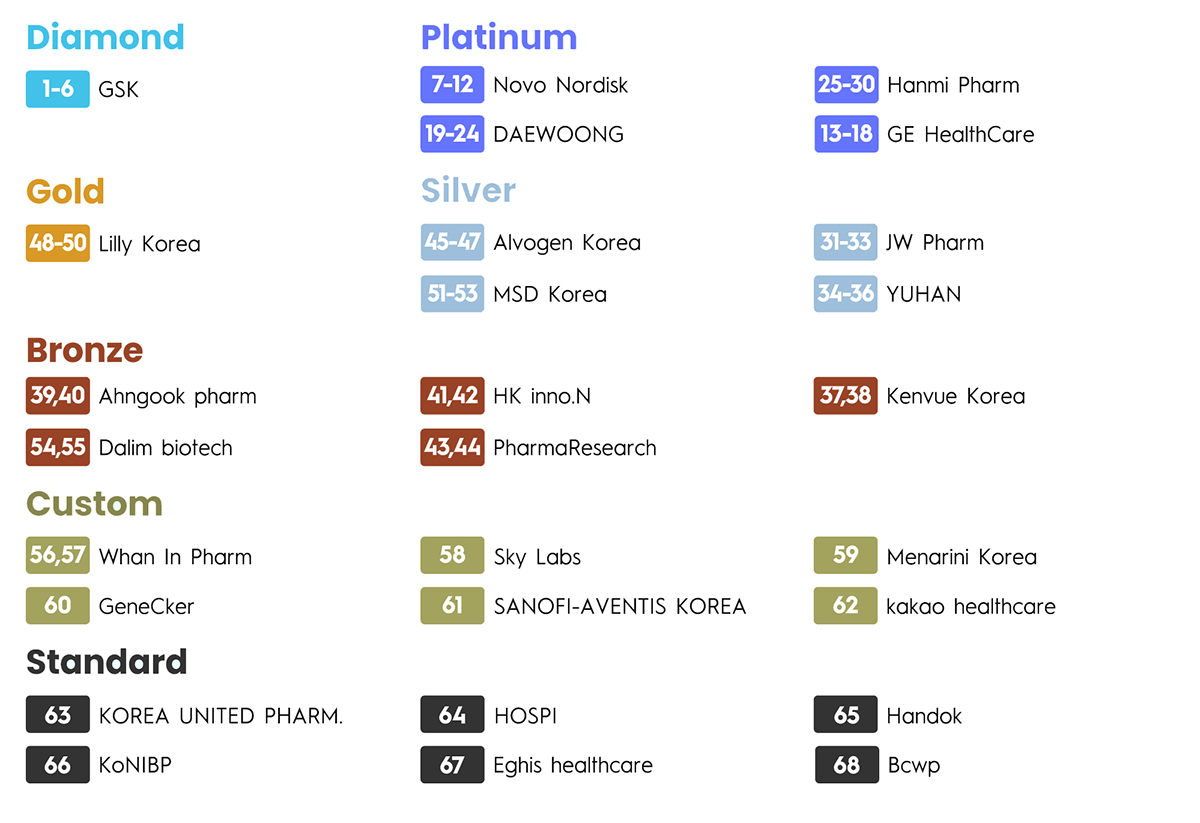
Task: Click the Hanmi Pharm sponsor name
Action: coord(953,85)
